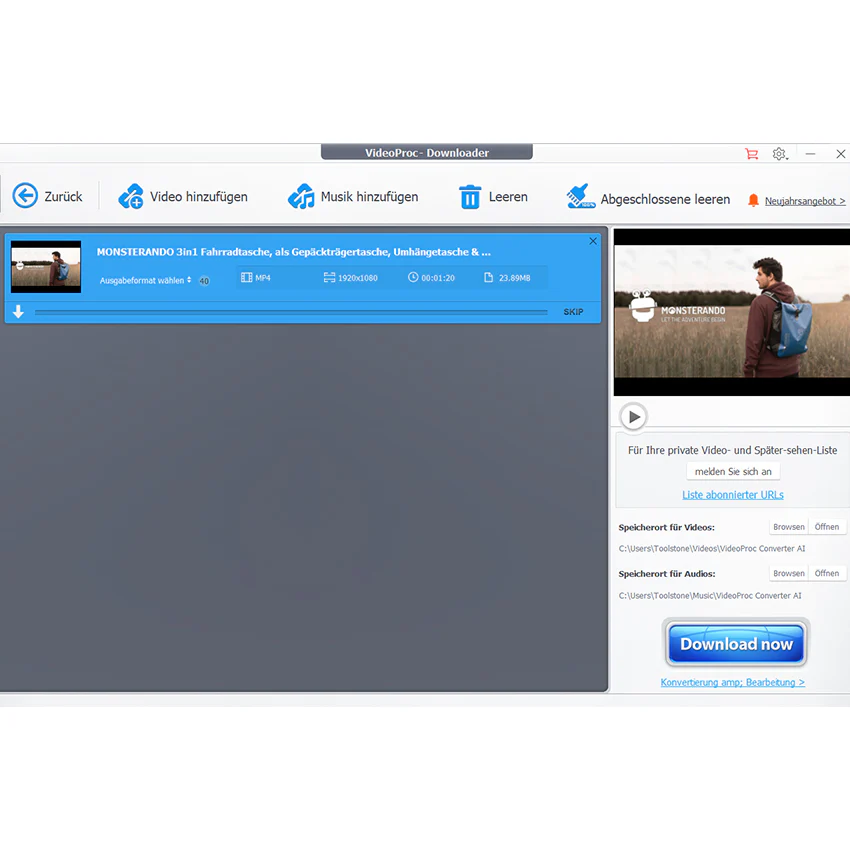
Task: Browse the video save location
Action: click(x=789, y=527)
